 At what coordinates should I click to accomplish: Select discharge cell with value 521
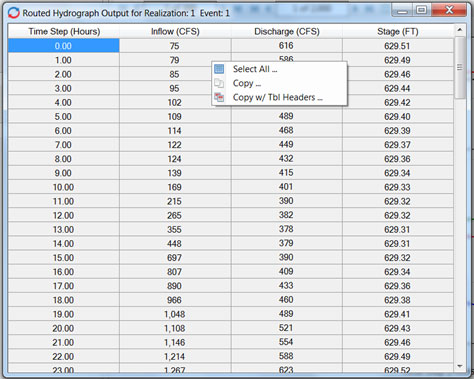(287, 328)
